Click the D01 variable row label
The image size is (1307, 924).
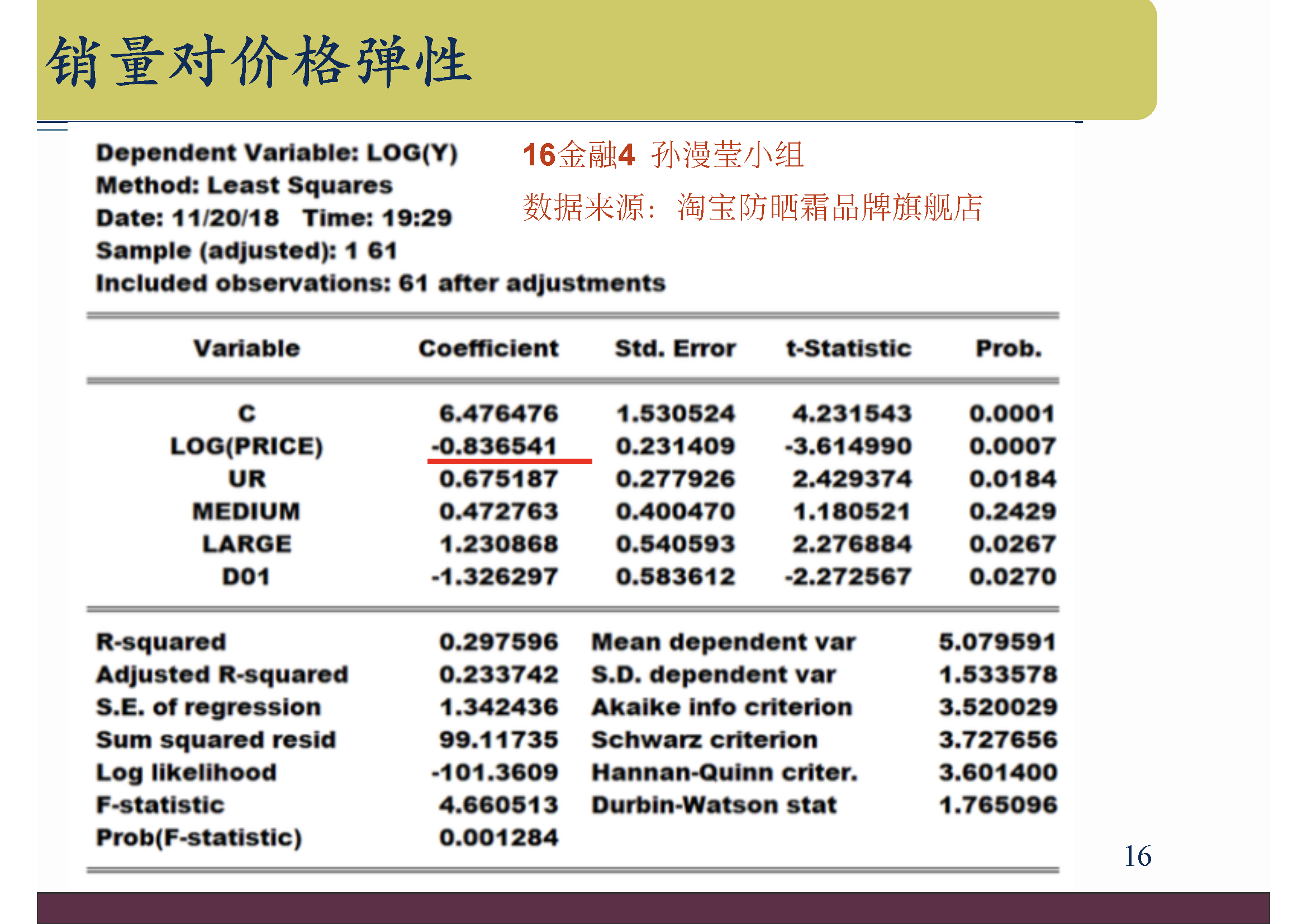[246, 577]
